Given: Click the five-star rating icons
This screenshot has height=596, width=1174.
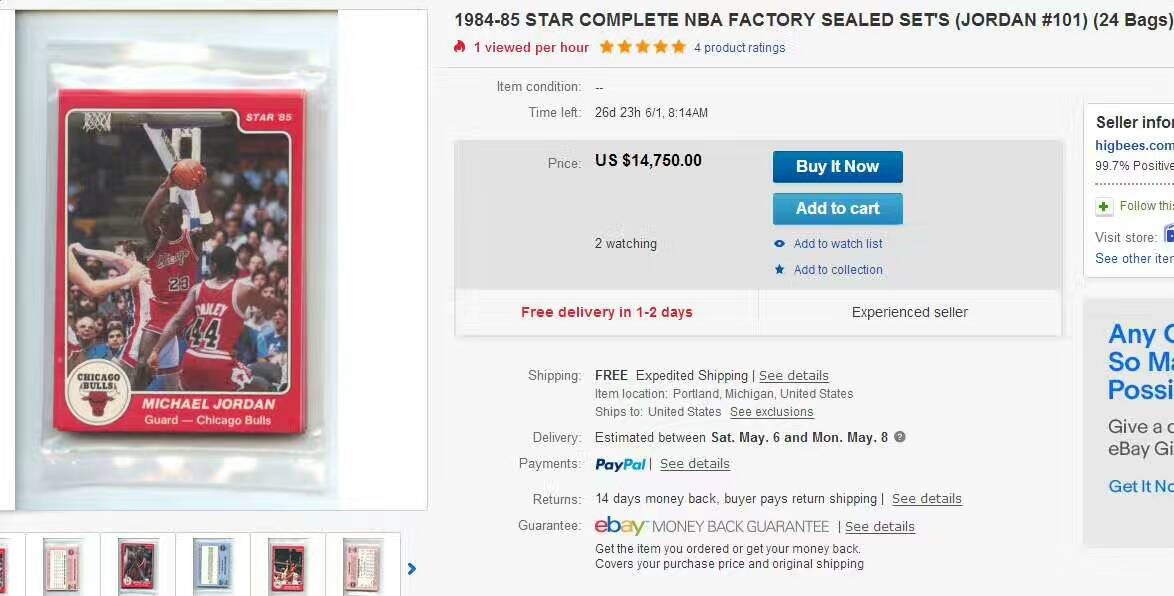Looking at the screenshot, I should tap(642, 47).
